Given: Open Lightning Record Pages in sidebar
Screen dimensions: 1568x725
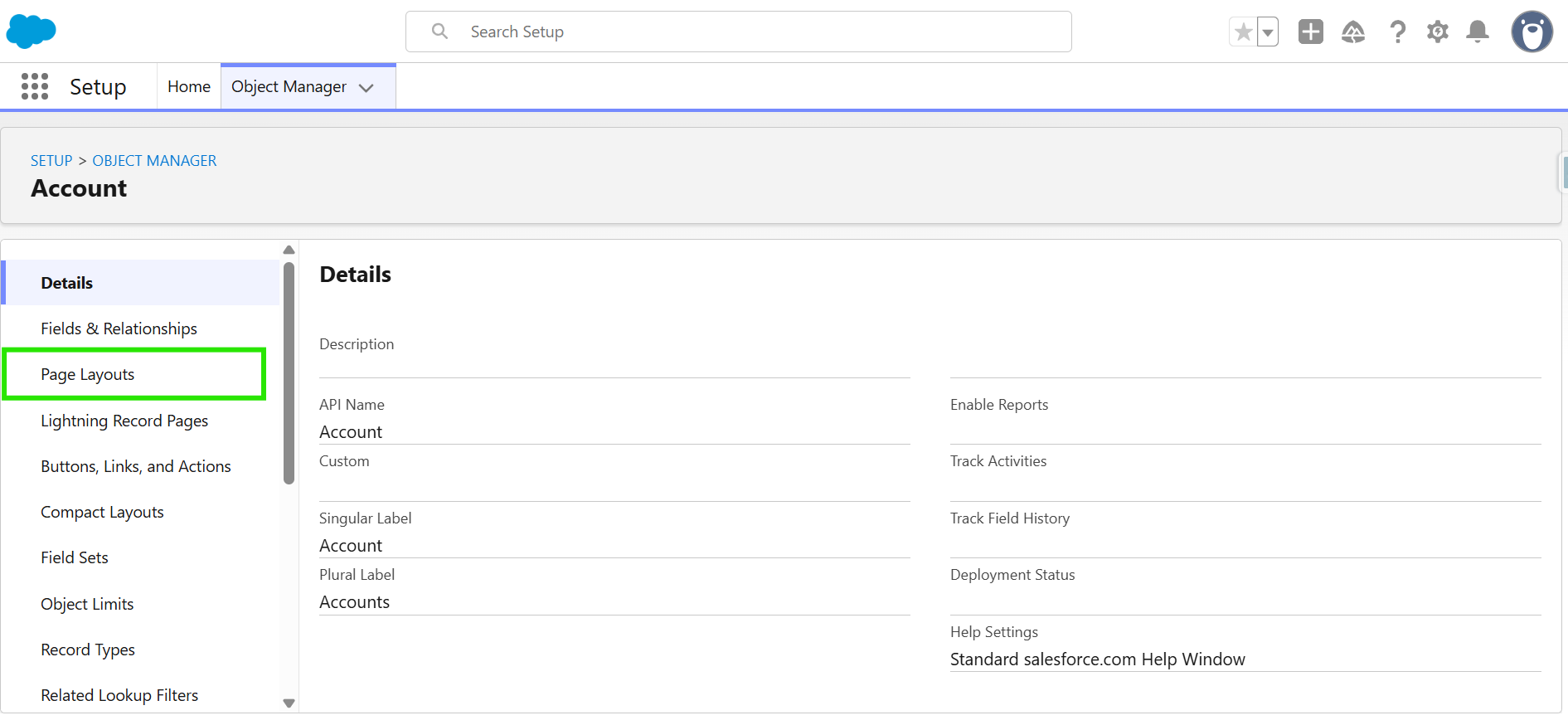Looking at the screenshot, I should click(x=124, y=421).
